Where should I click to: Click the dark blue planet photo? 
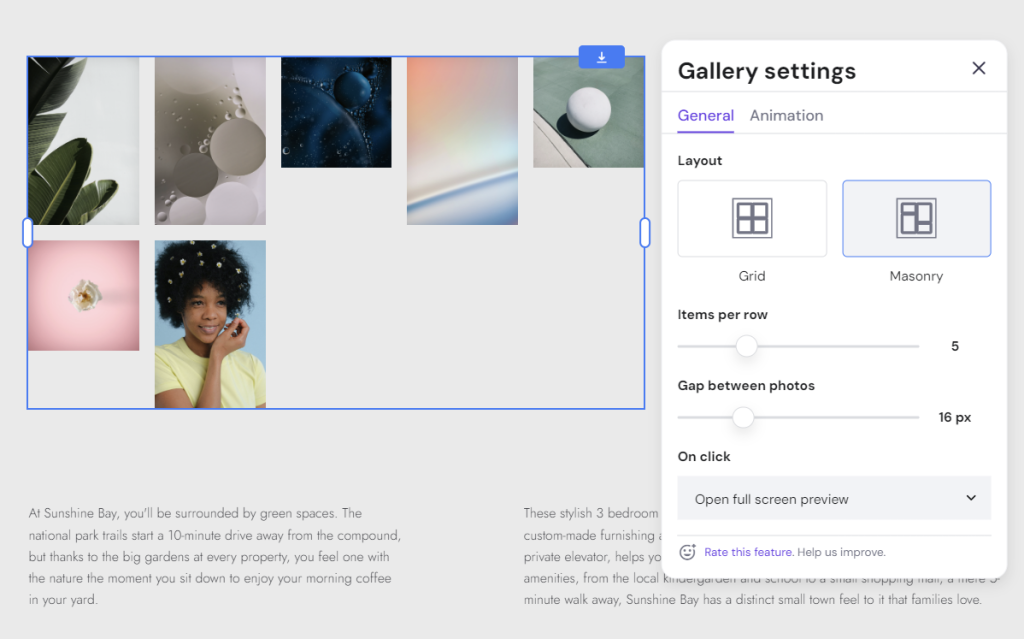click(x=336, y=112)
